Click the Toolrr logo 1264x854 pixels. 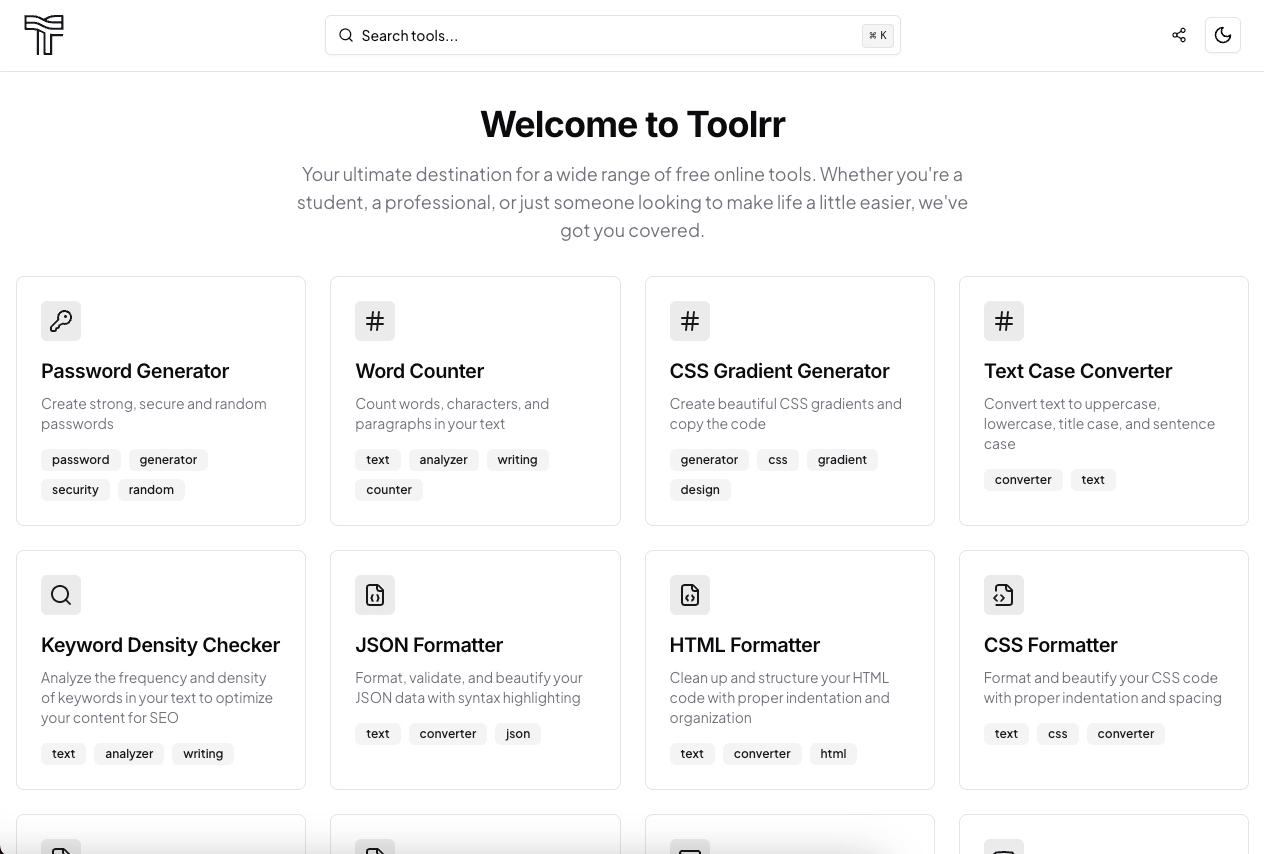pyautogui.click(x=44, y=35)
